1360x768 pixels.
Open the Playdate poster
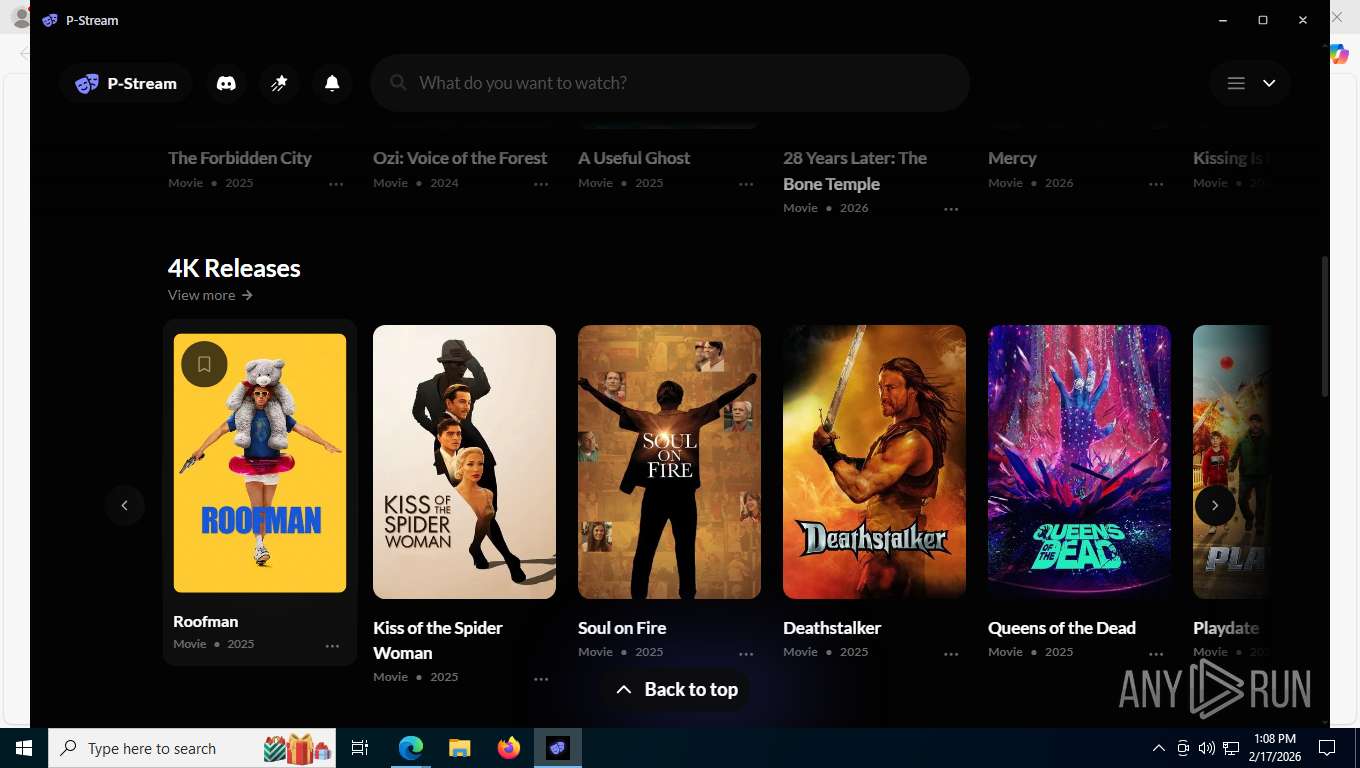pyautogui.click(x=1232, y=462)
